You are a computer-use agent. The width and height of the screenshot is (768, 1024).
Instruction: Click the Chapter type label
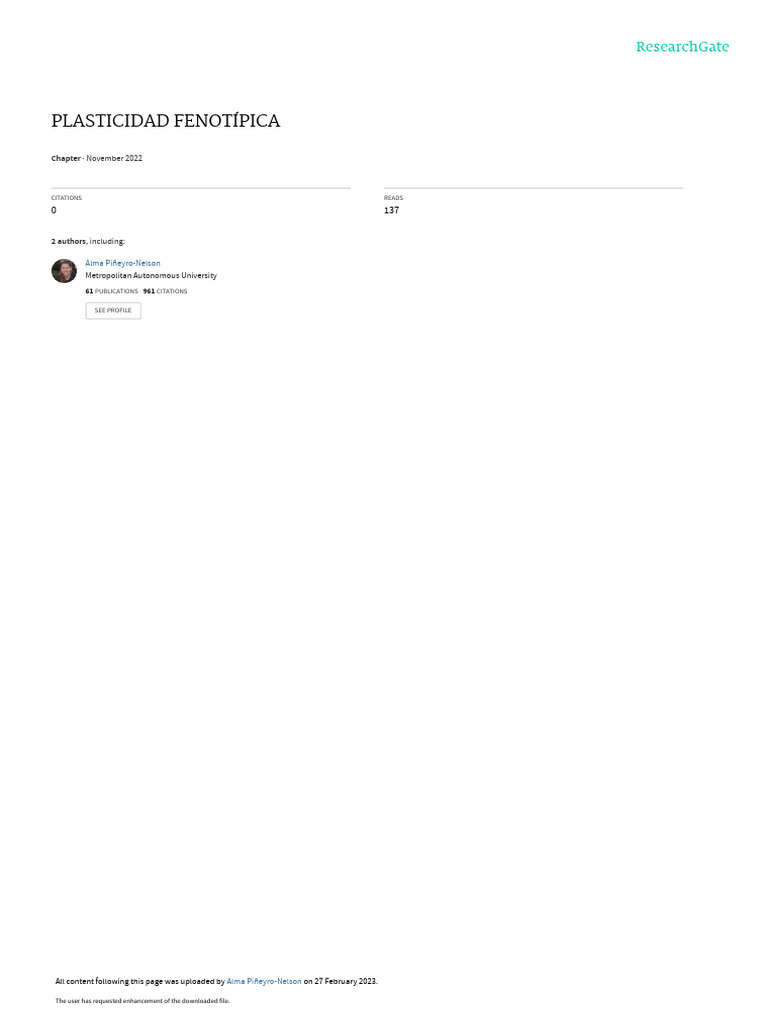[66, 158]
